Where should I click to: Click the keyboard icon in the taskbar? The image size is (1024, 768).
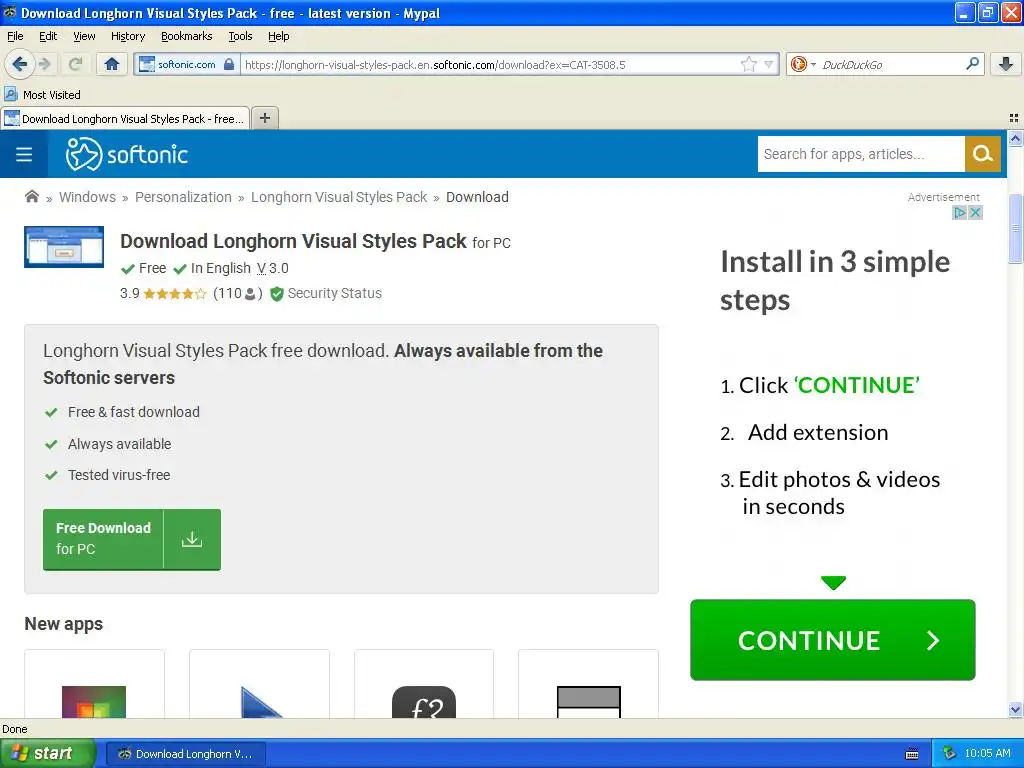tap(912, 754)
